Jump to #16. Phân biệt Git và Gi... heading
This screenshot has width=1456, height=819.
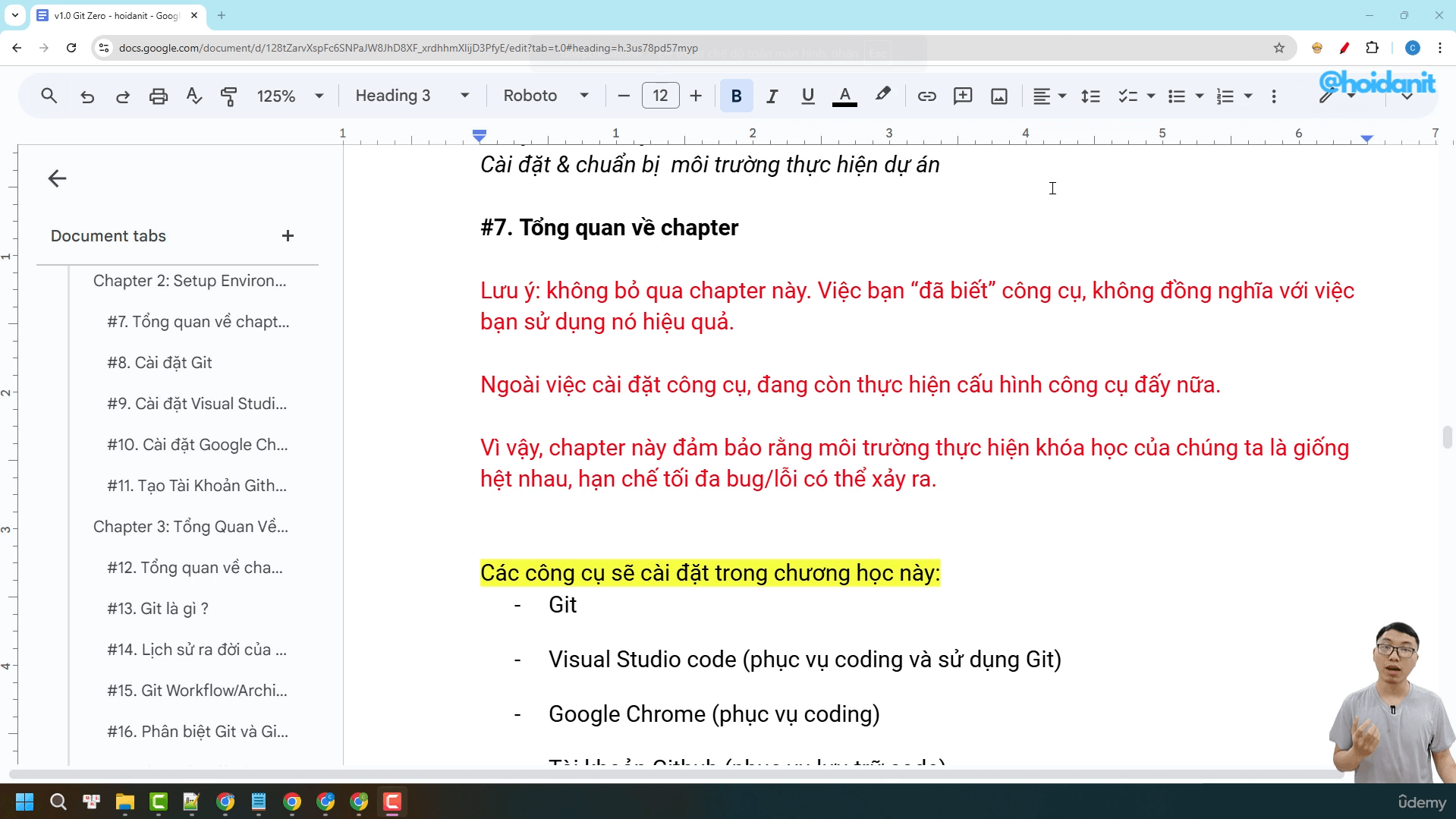click(197, 732)
